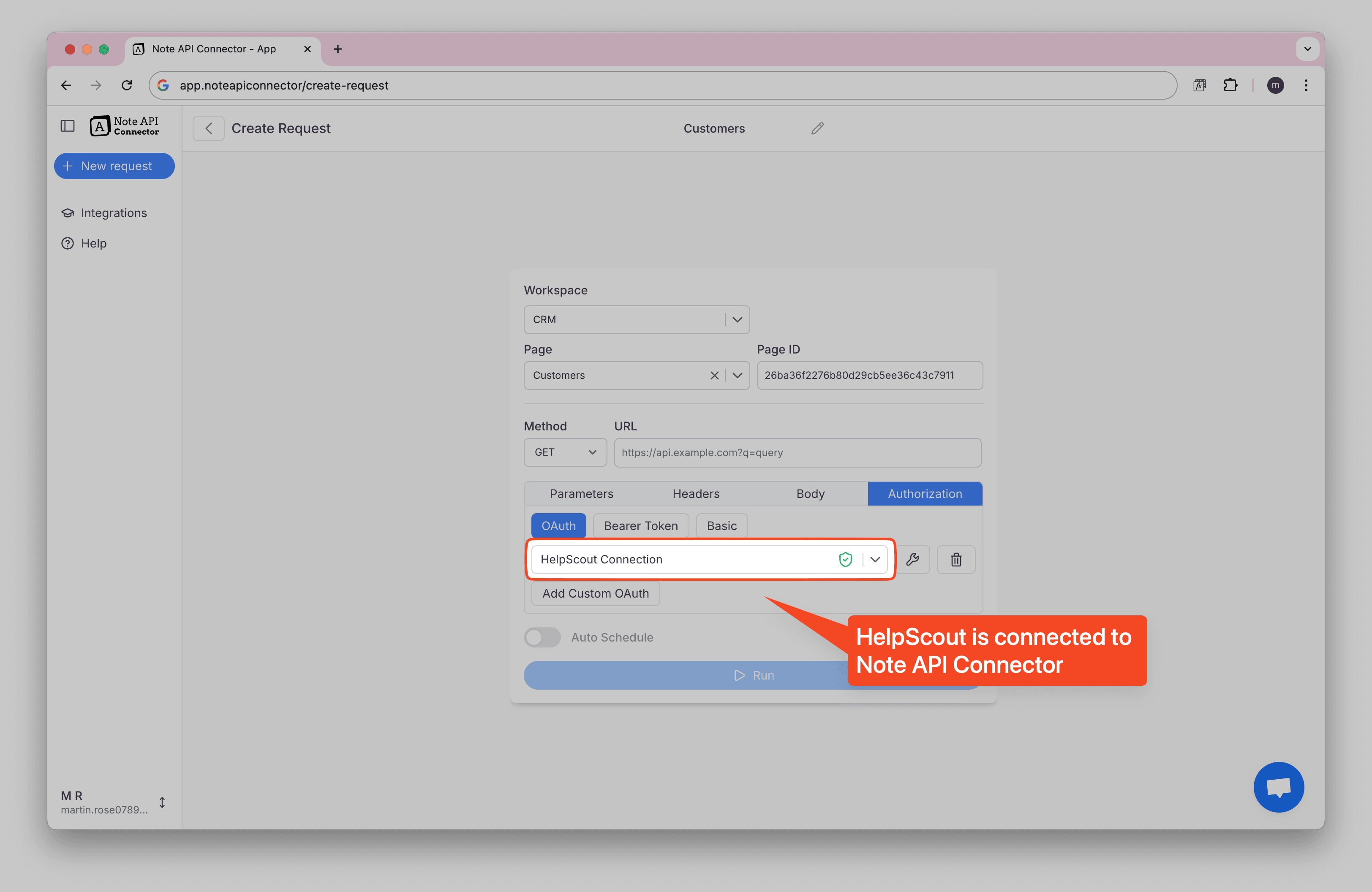1372x892 pixels.
Task: Go back using the Create Request arrow
Action: click(x=209, y=128)
